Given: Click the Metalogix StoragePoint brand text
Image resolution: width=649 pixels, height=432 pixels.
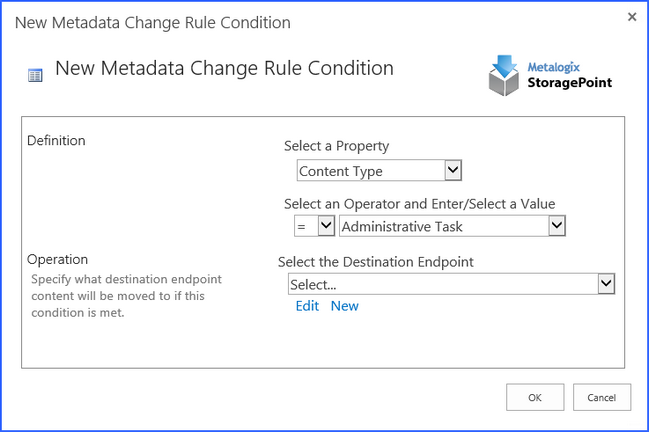Looking at the screenshot, I should point(569,76).
